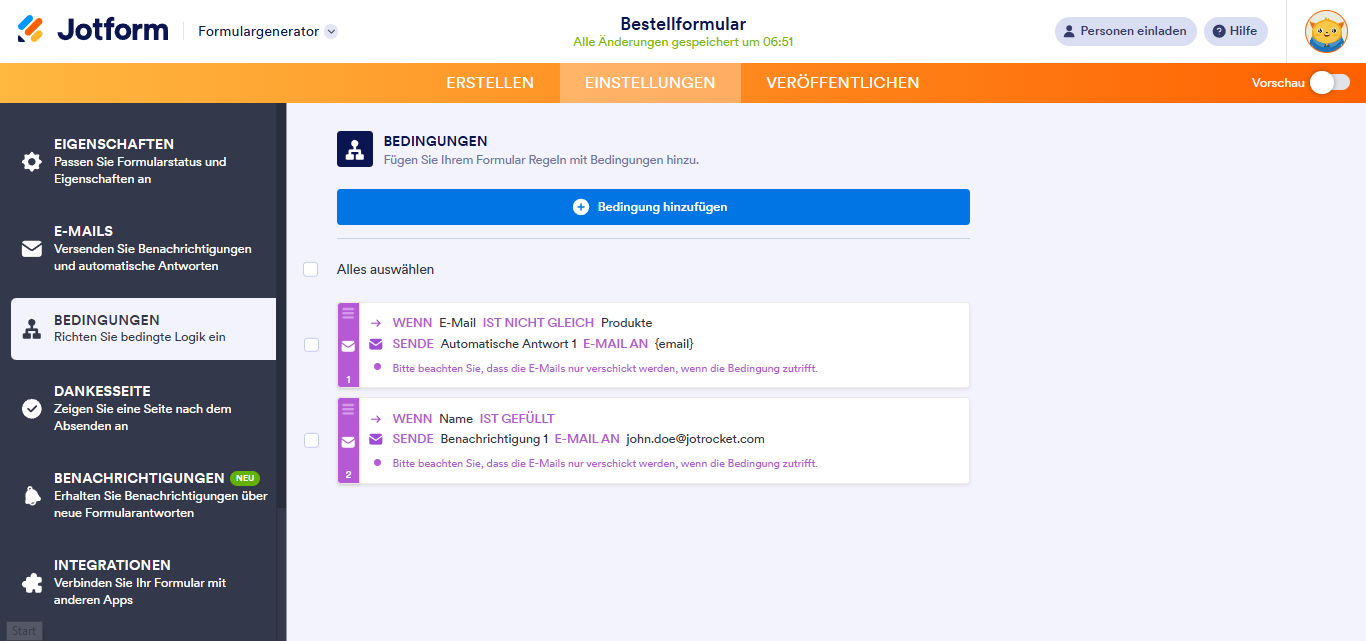Toggle the Vorschau preview switch
The width and height of the screenshot is (1366, 641).
click(x=1330, y=83)
